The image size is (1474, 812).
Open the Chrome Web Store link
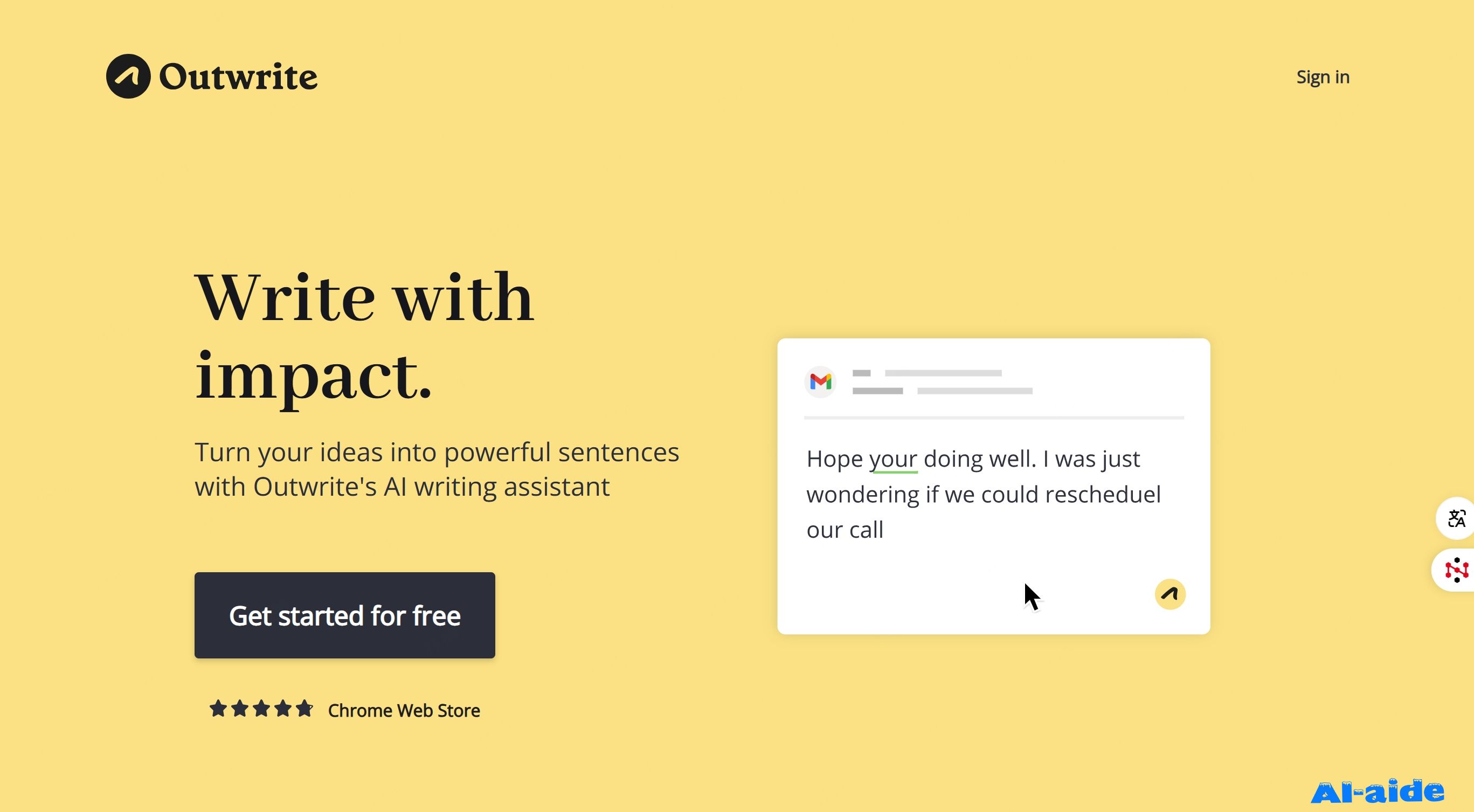(x=404, y=710)
